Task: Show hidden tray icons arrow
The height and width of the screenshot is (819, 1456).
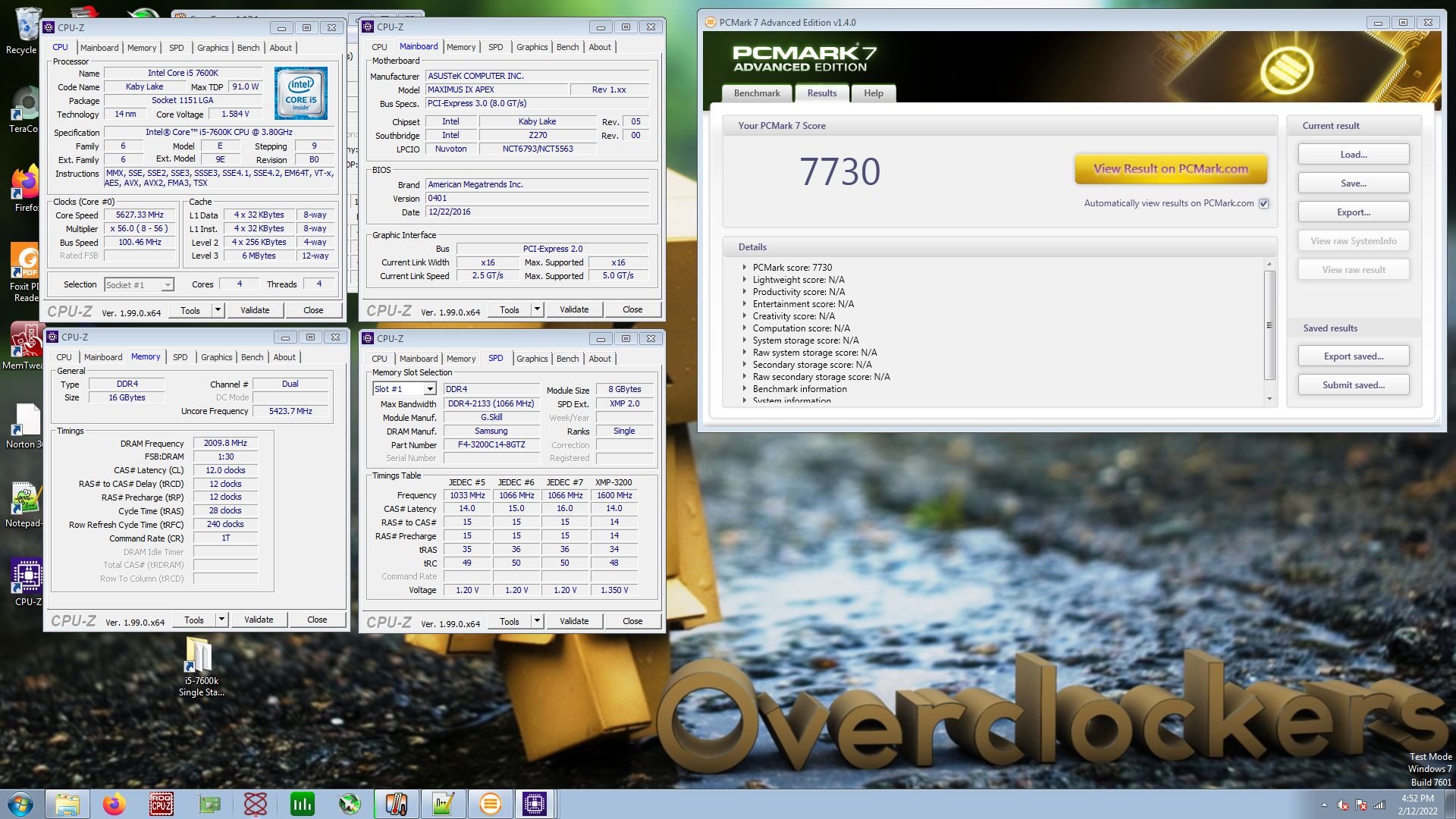Action: tap(1324, 805)
